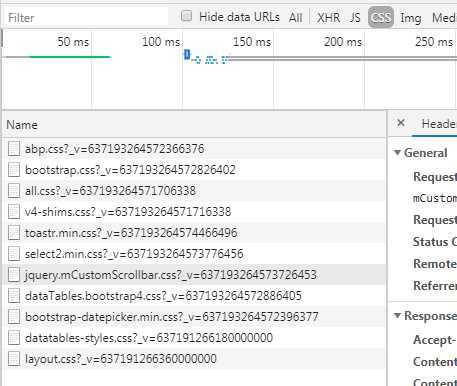Click the 250 ms timeline marker

tap(434, 42)
